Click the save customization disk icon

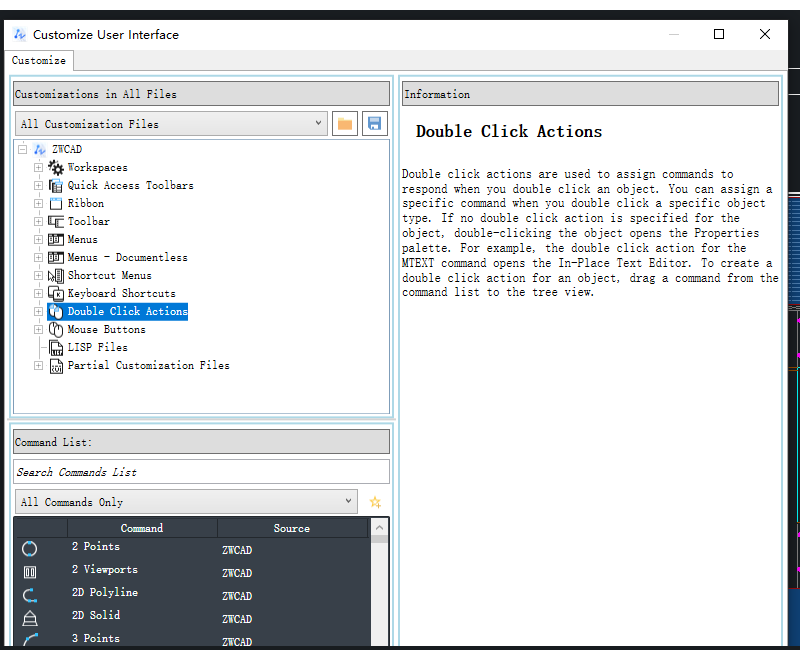coord(375,124)
